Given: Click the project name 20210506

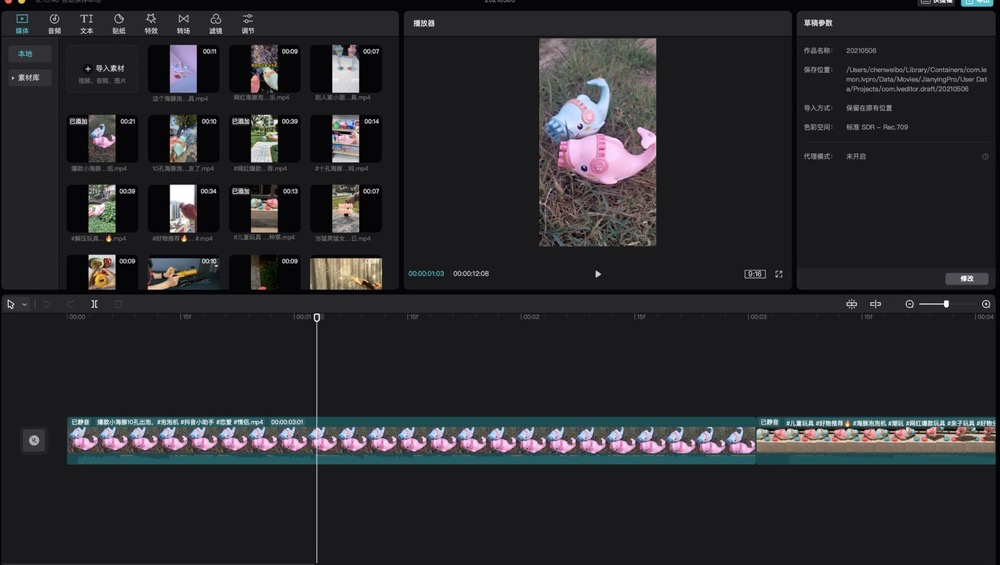Looking at the screenshot, I should coord(861,50).
